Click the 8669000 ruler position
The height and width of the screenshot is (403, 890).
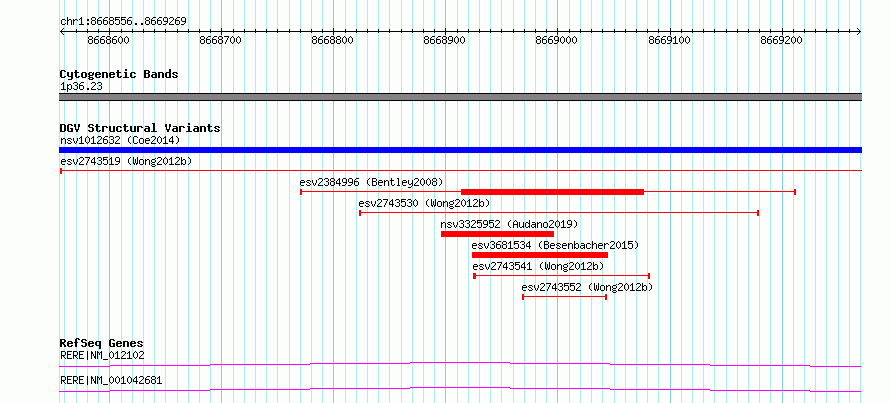pyautogui.click(x=557, y=40)
